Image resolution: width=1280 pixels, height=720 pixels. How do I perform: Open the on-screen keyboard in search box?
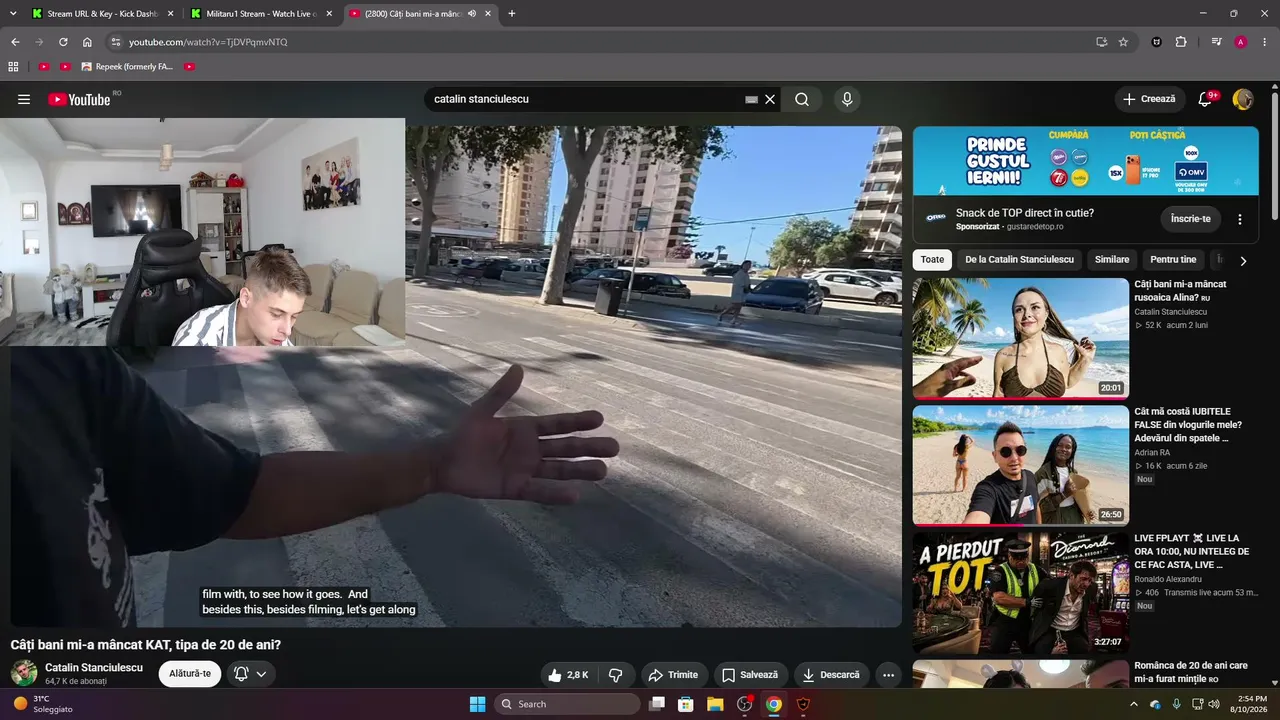pyautogui.click(x=752, y=99)
